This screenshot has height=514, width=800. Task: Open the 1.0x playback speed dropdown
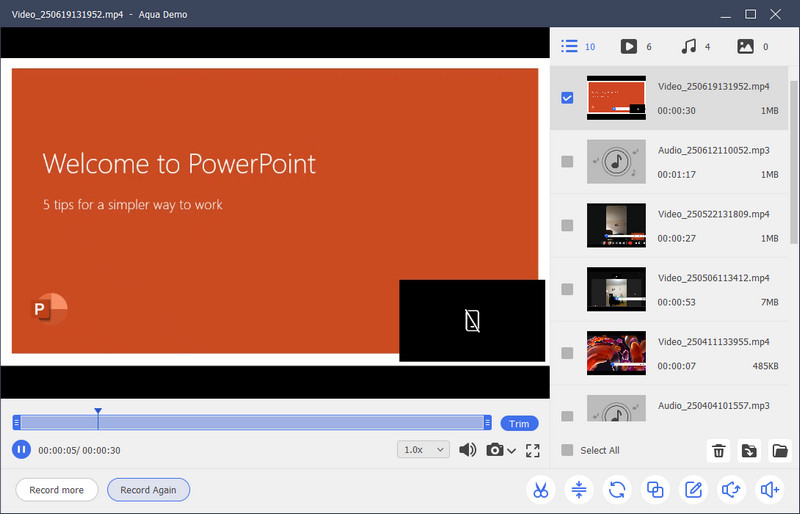(423, 450)
